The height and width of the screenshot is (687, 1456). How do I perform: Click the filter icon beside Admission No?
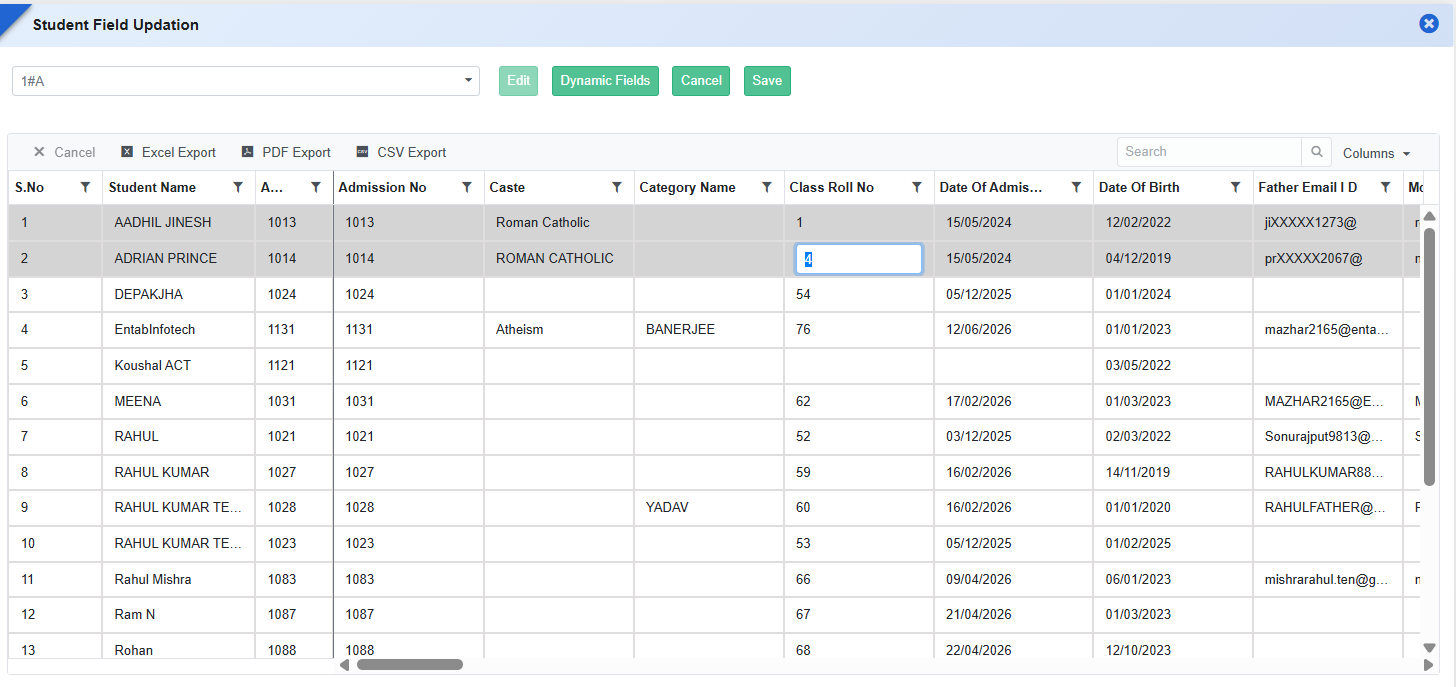pos(467,187)
